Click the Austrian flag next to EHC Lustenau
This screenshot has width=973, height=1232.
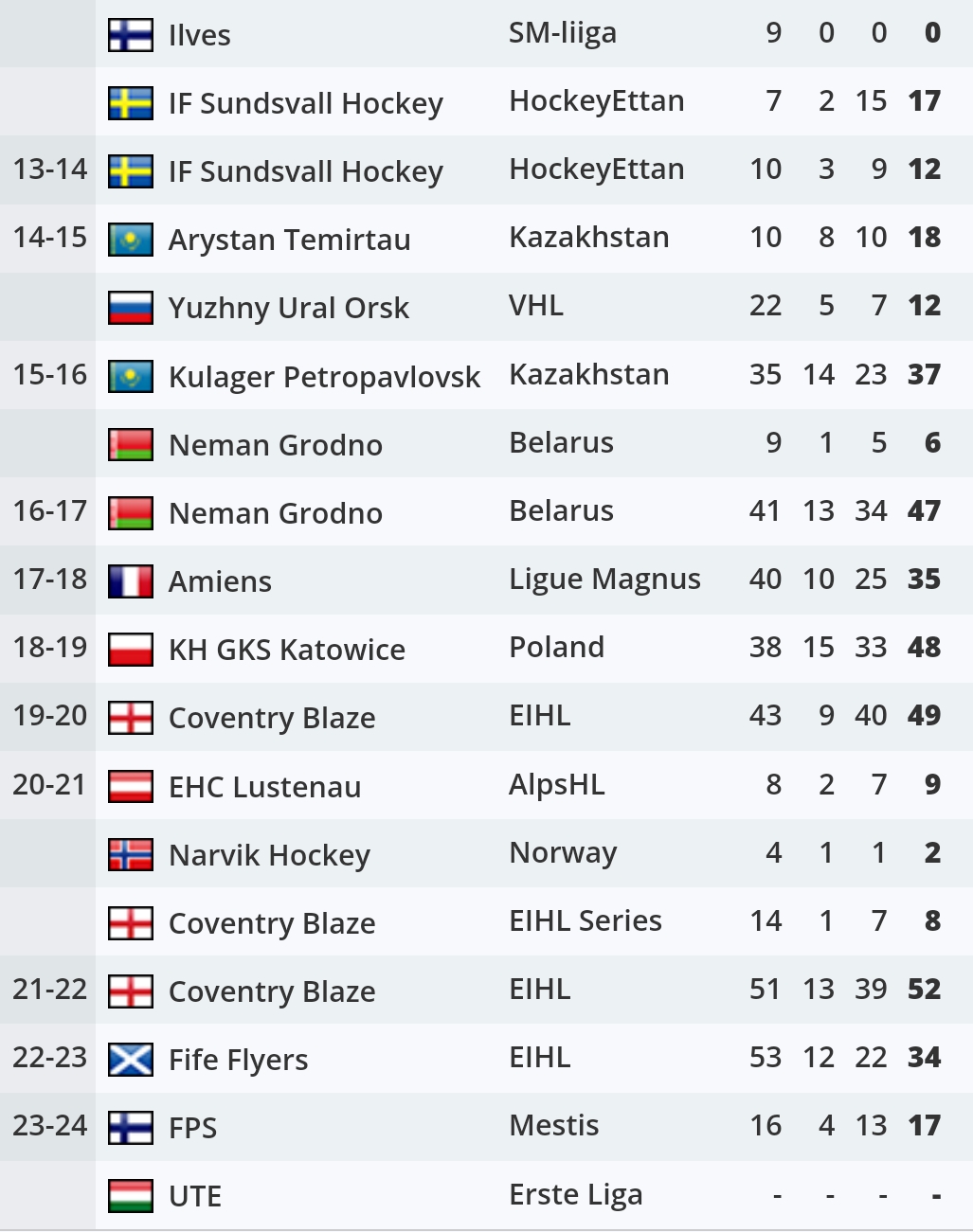tap(130, 787)
